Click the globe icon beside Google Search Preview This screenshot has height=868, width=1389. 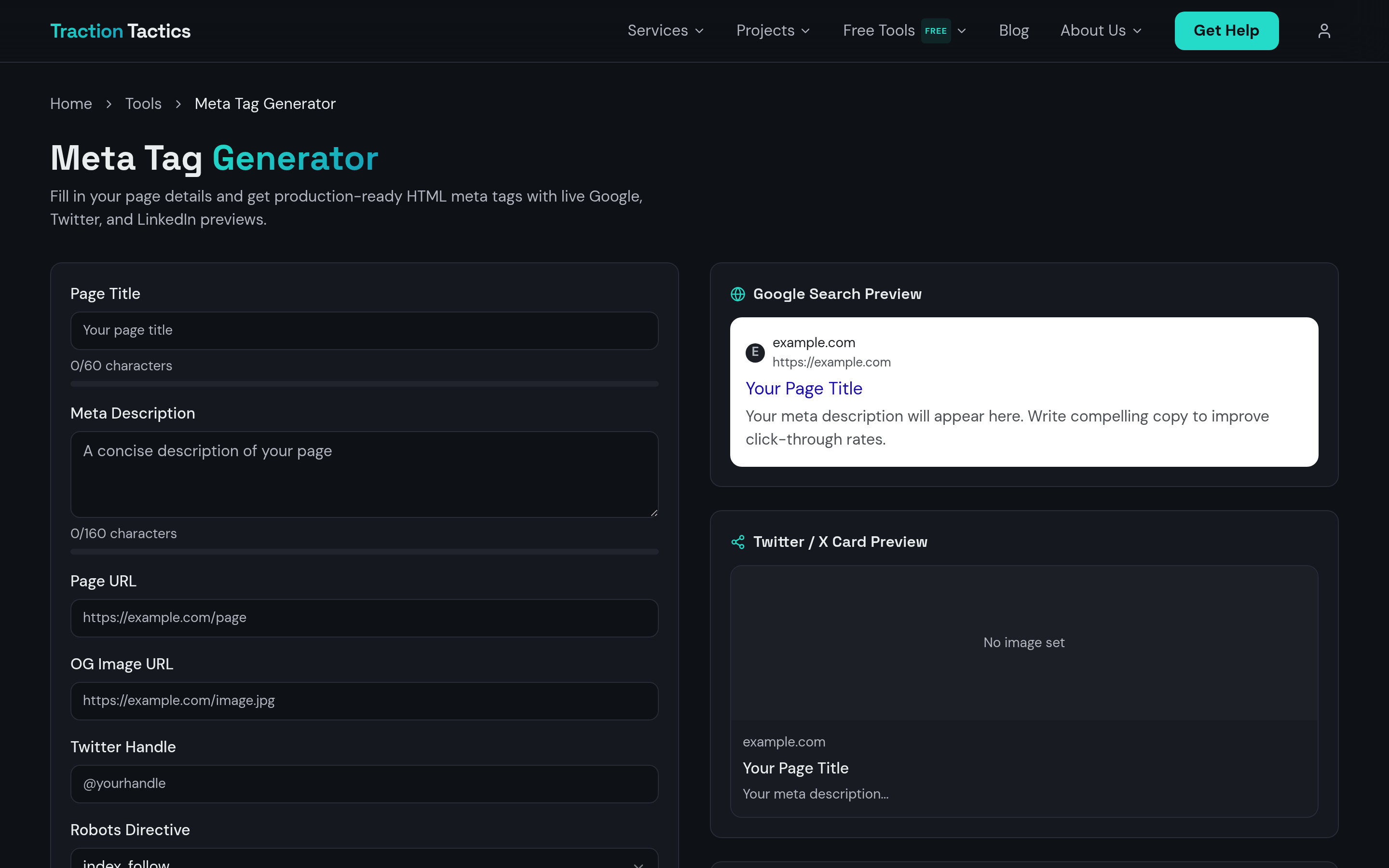pos(737,294)
